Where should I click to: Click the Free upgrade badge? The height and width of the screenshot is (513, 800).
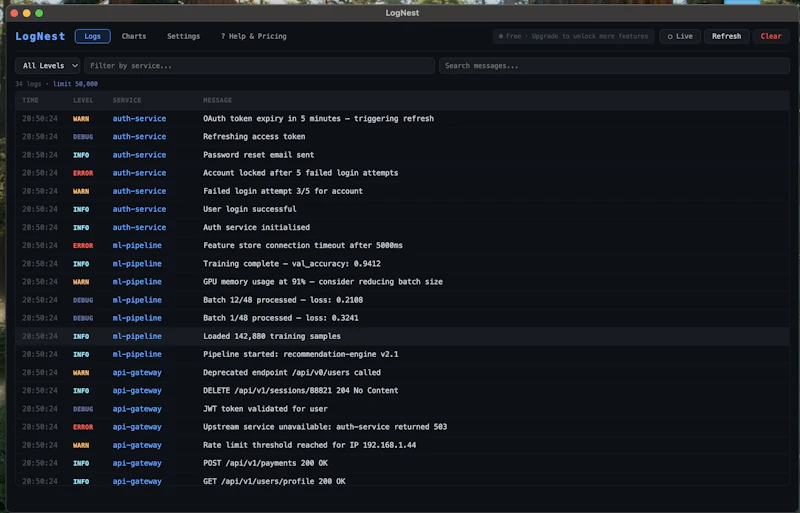pyautogui.click(x=573, y=36)
